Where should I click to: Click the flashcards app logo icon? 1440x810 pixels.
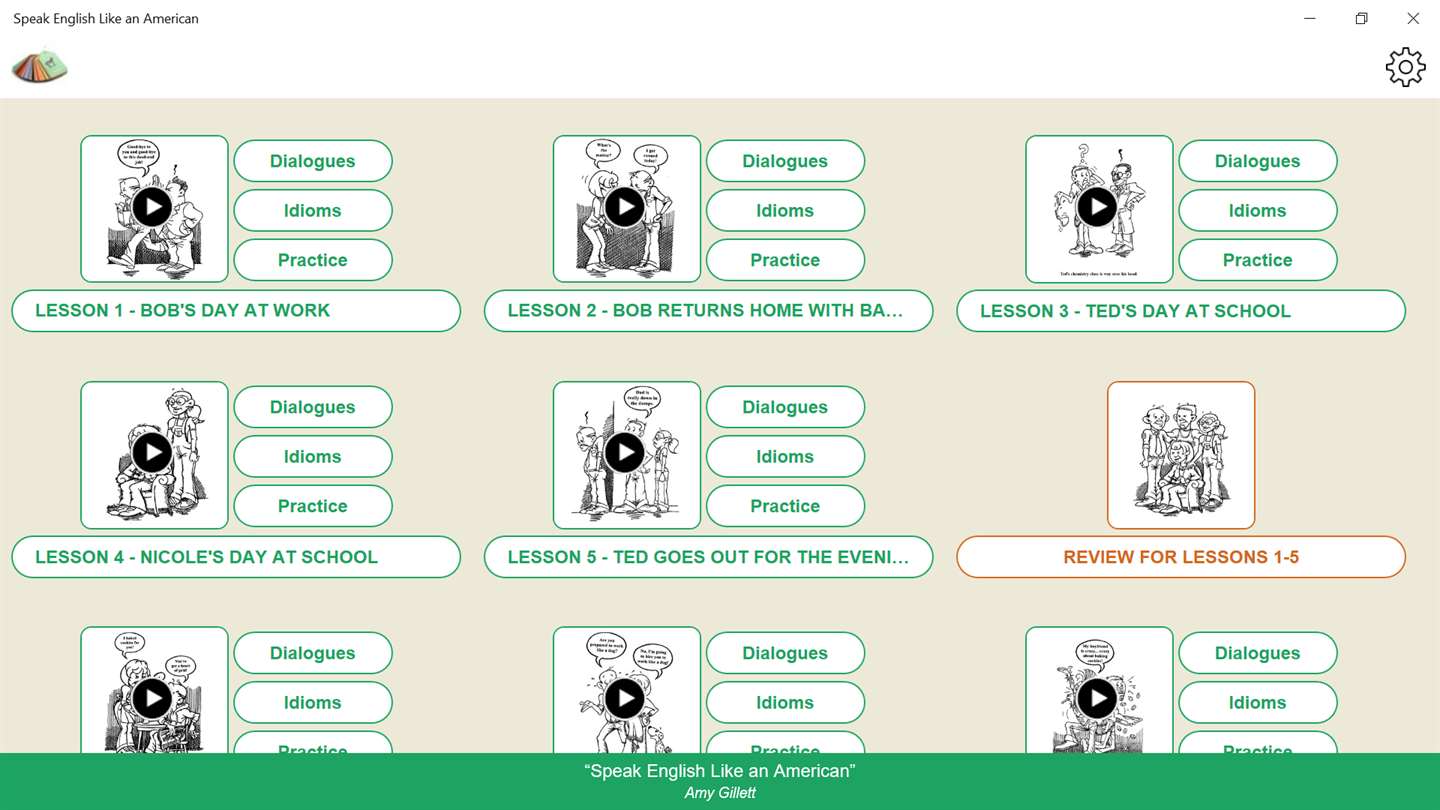(x=40, y=65)
